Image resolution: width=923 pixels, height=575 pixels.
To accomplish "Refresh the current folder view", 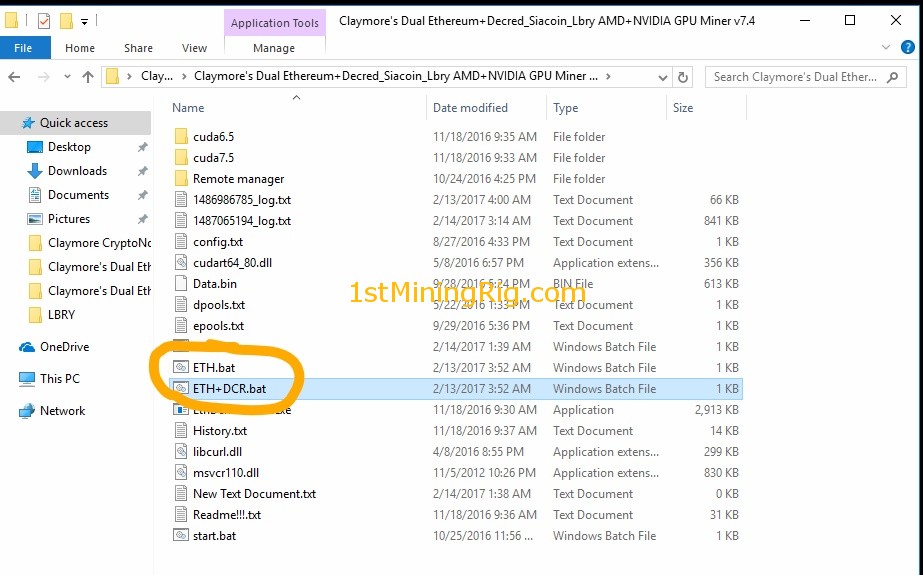I will tap(683, 77).
